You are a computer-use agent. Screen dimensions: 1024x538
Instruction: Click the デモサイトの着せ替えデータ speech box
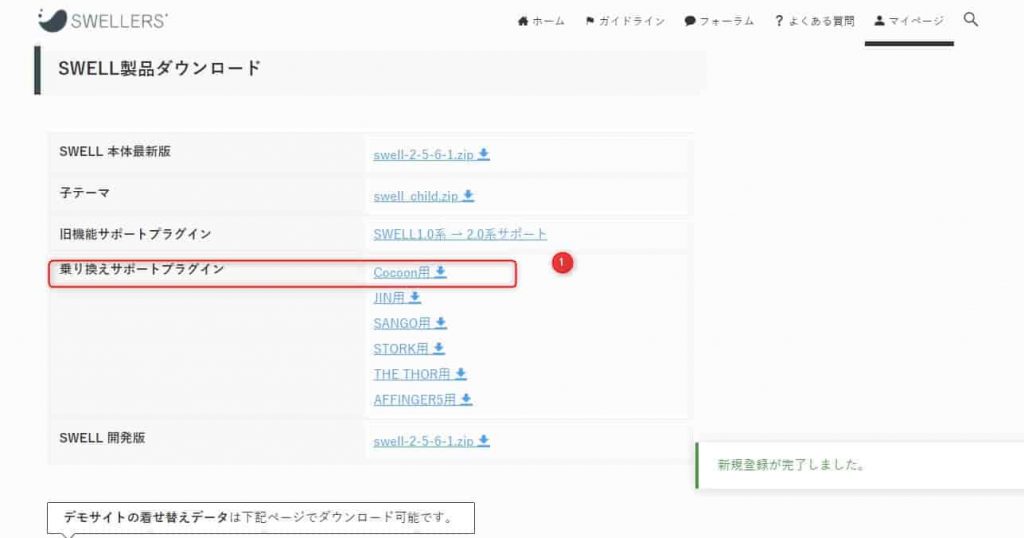(x=261, y=518)
